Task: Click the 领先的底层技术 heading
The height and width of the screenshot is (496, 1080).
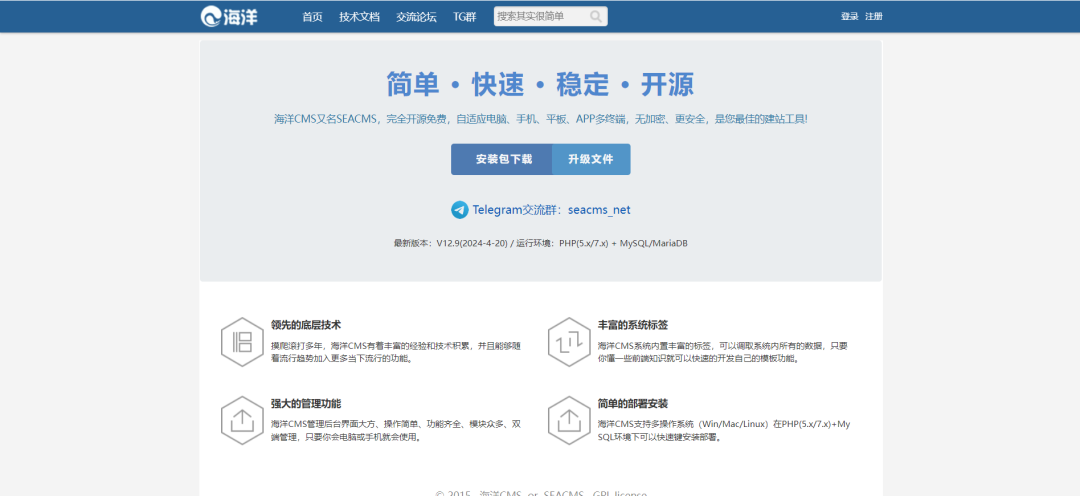Action: tap(307, 324)
